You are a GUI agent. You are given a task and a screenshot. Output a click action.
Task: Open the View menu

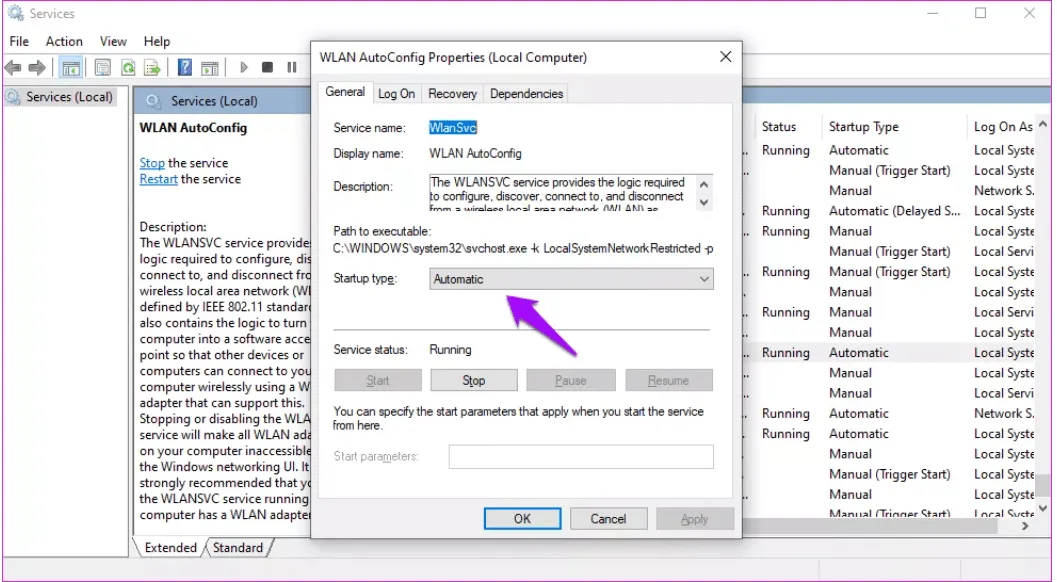click(x=113, y=41)
